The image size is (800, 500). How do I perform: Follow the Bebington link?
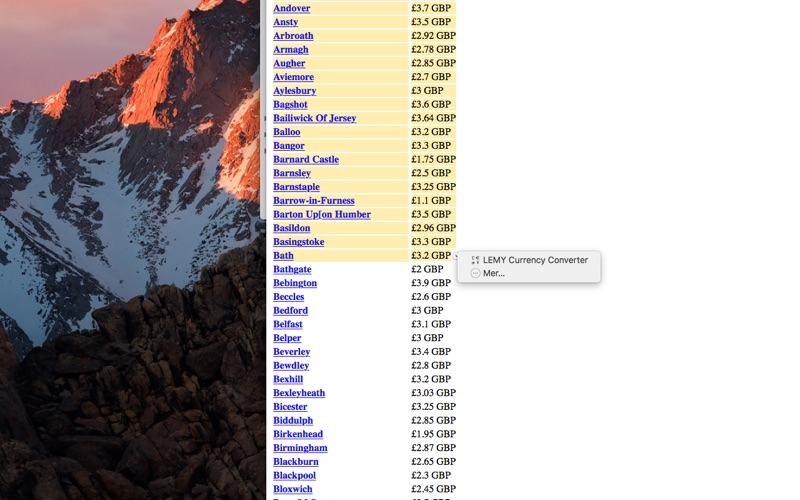click(295, 284)
